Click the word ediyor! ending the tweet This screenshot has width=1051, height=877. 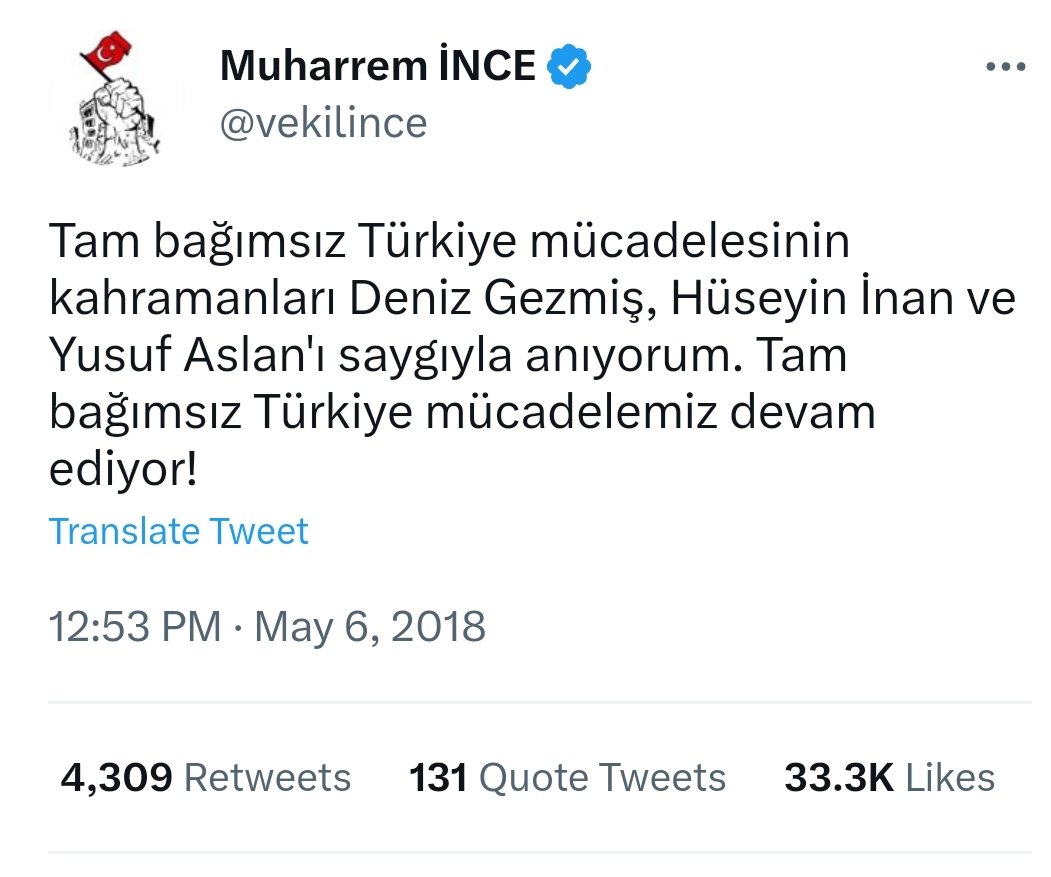[122, 469]
